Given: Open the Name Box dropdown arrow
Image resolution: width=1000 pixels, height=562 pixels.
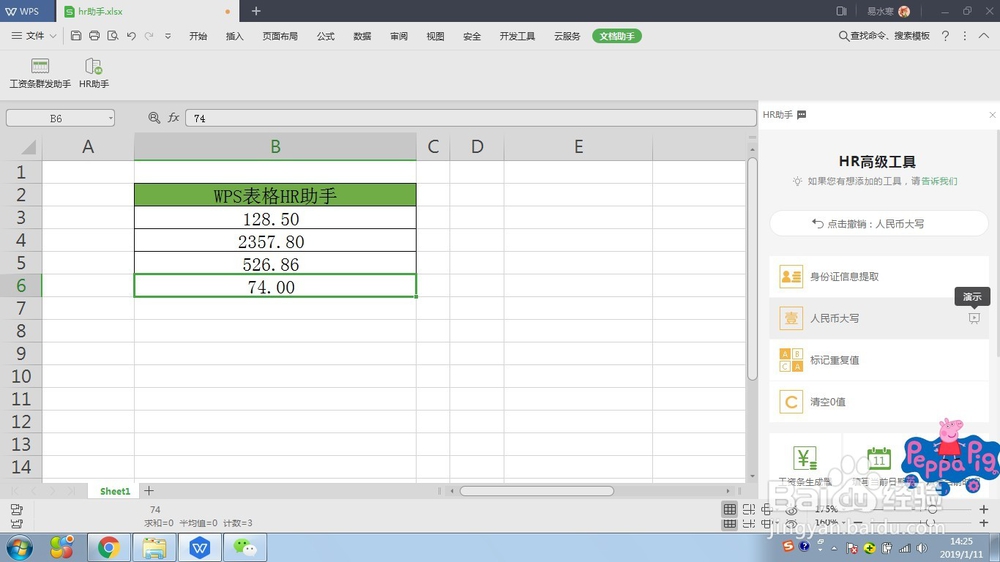Looking at the screenshot, I should (x=110, y=118).
